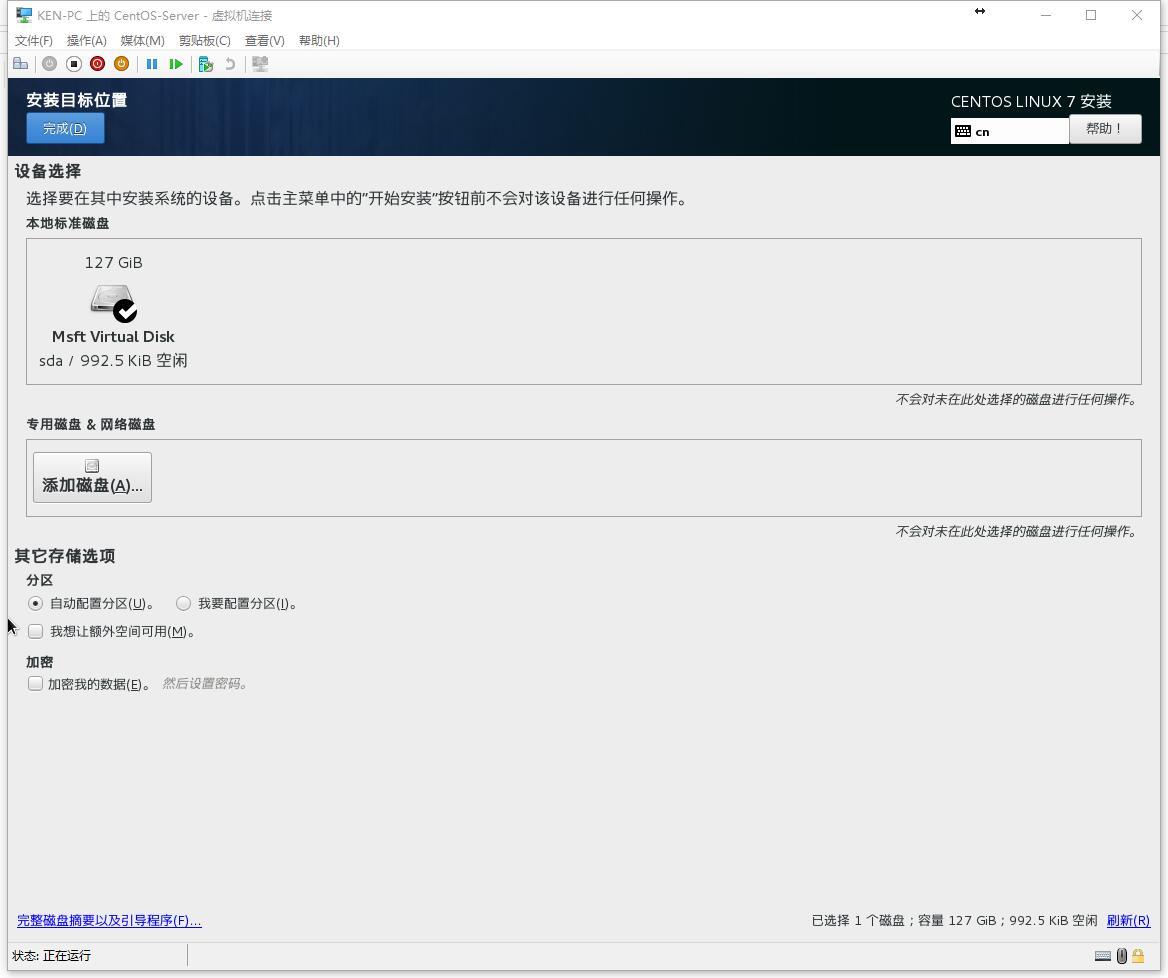The height and width of the screenshot is (978, 1168).
Task: Click 状态: 正在运行 status text
Action: (51, 956)
